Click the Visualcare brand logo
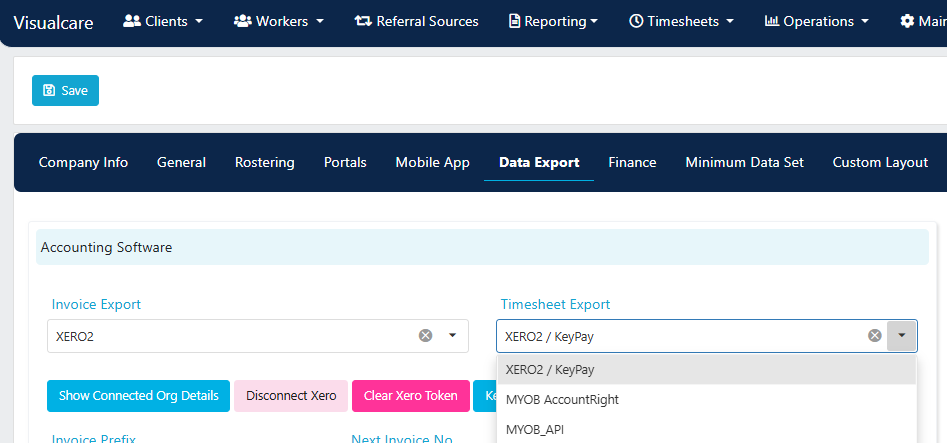 pyautogui.click(x=53, y=22)
